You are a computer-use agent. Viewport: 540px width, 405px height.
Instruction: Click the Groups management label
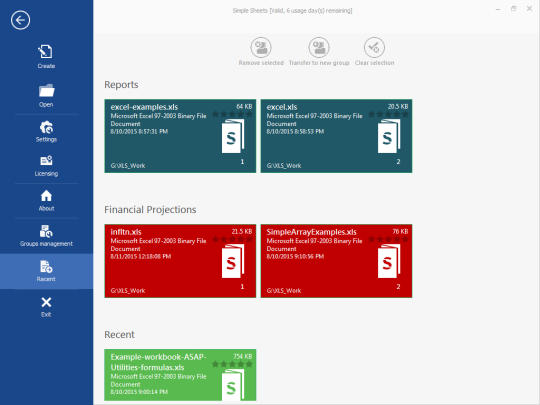[x=46, y=244]
